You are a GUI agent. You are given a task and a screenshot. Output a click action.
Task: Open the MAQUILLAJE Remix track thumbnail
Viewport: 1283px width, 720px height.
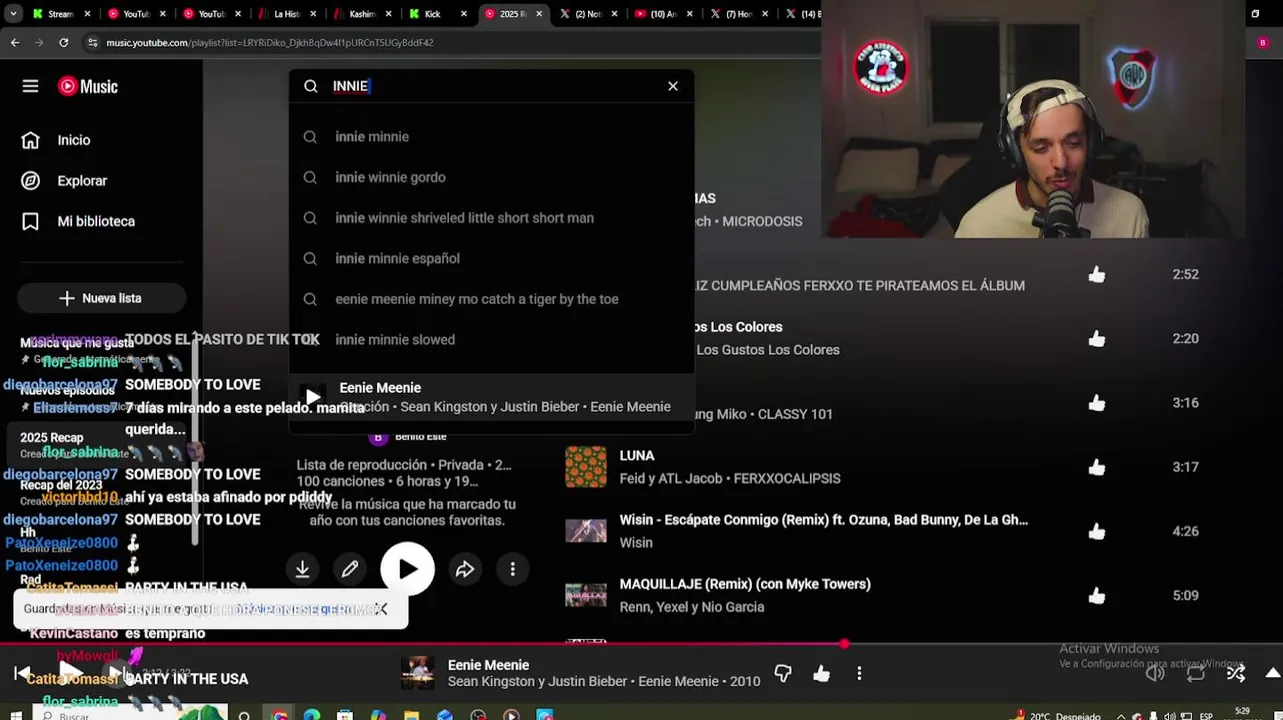click(x=586, y=595)
